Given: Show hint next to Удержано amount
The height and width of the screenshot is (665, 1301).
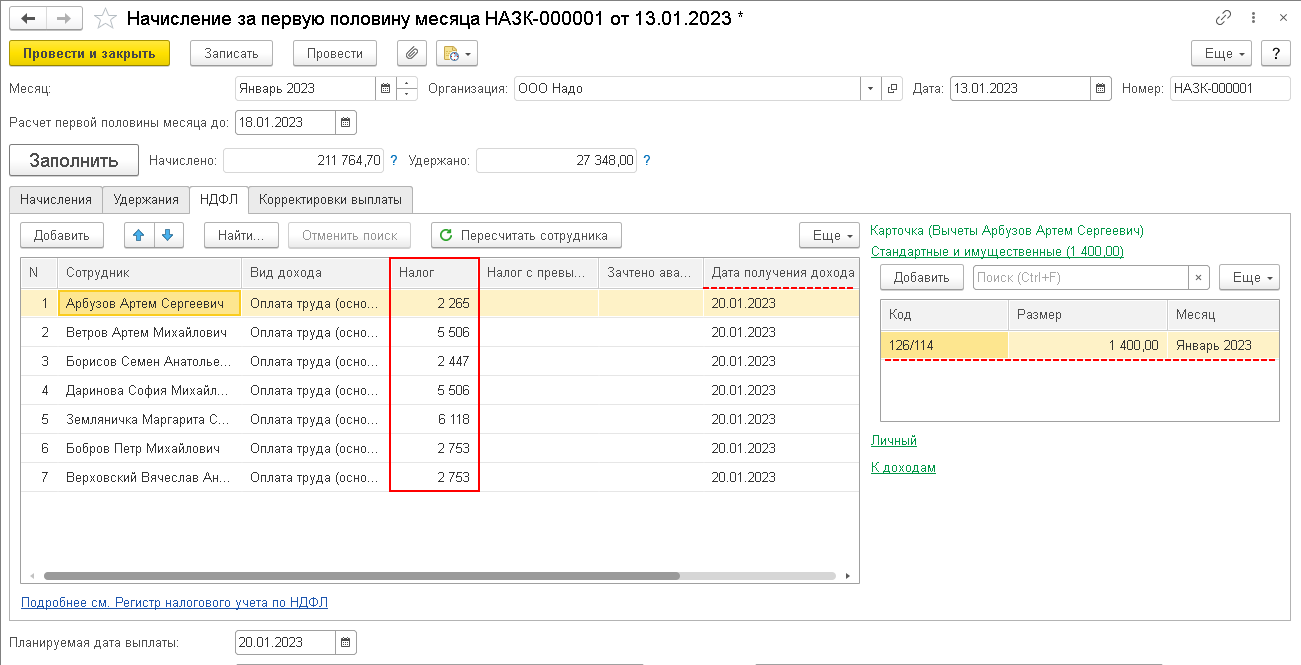Looking at the screenshot, I should (648, 160).
